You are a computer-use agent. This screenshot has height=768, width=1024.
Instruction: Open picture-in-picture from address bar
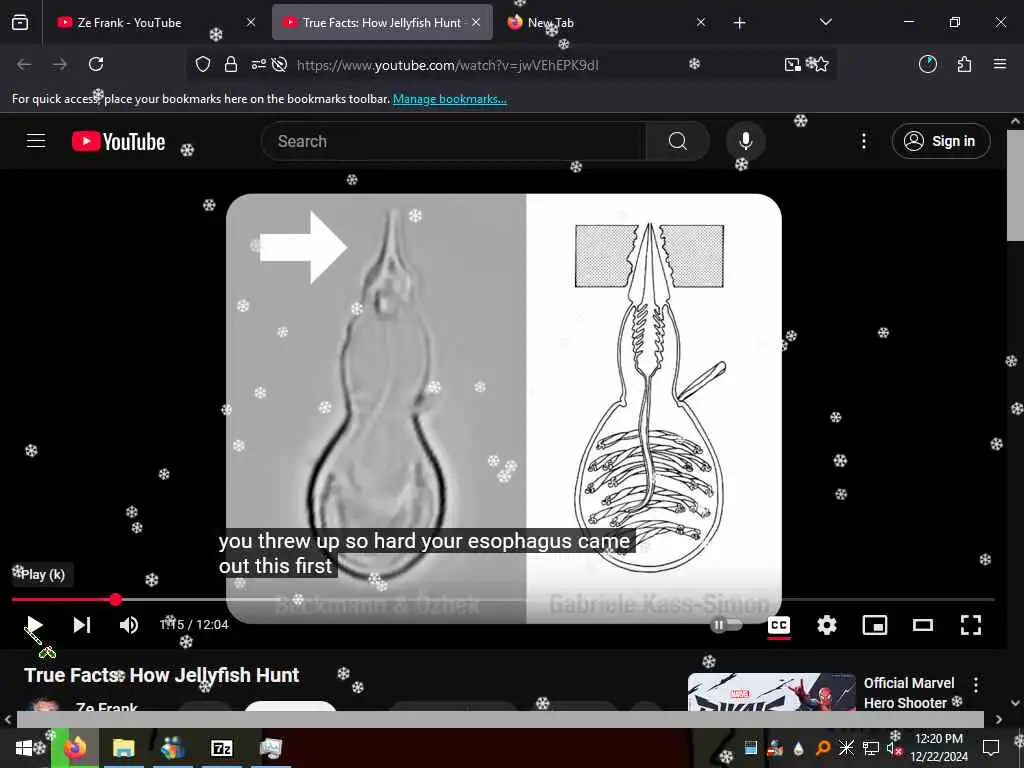point(792,64)
